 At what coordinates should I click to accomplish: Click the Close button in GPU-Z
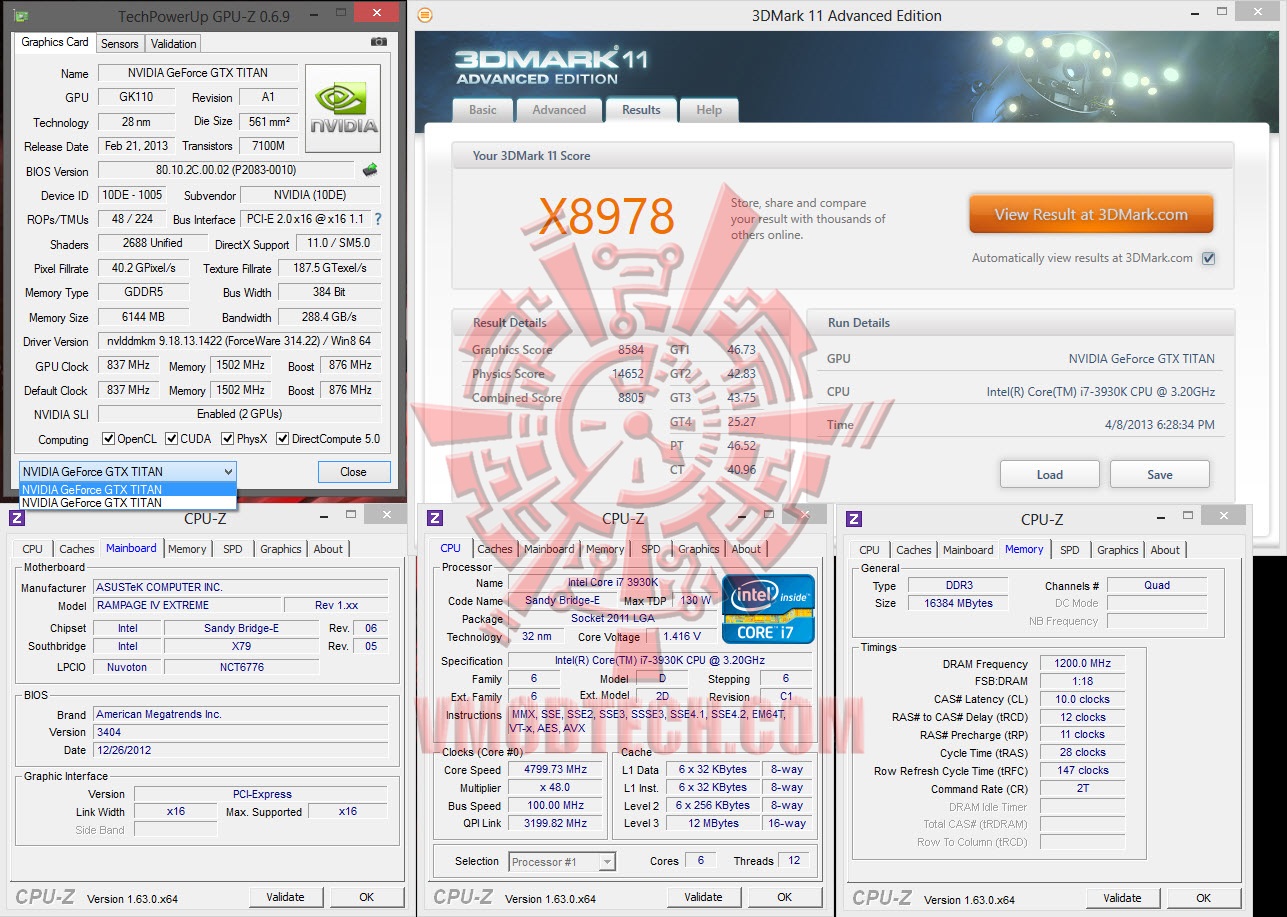[x=353, y=472]
